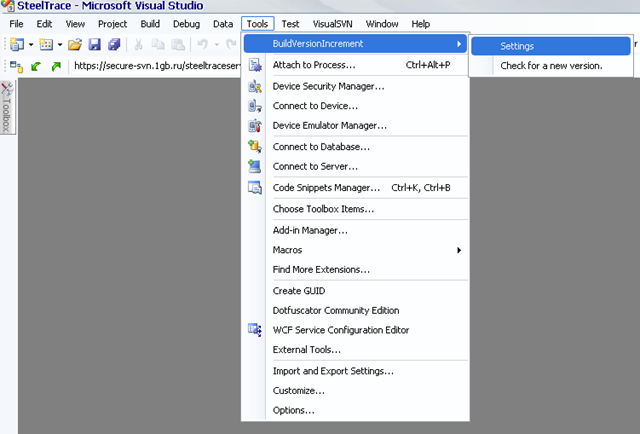
Task: Choose Connect to Device menu item
Action: point(355,106)
